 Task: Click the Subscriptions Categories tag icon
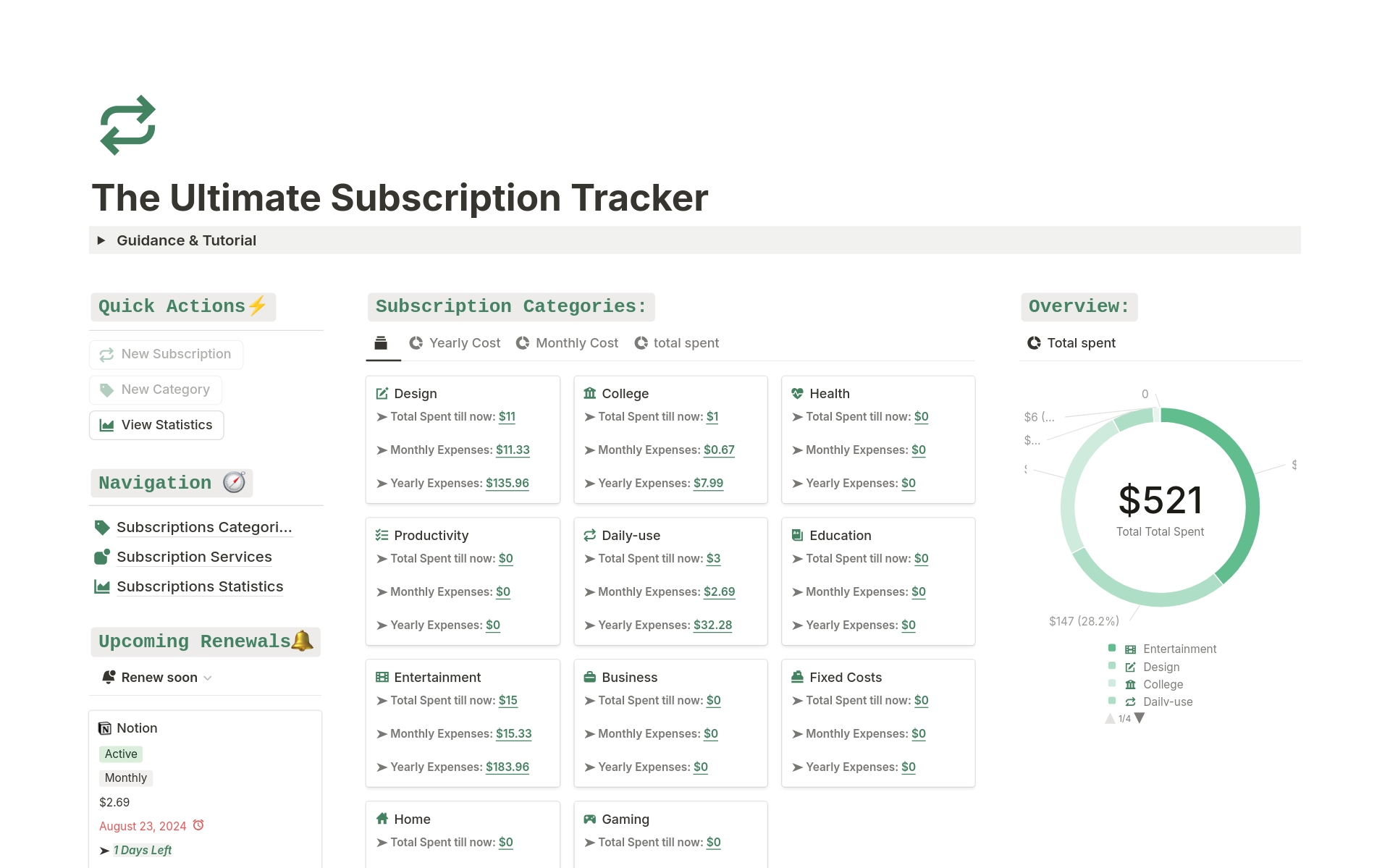[x=102, y=528]
